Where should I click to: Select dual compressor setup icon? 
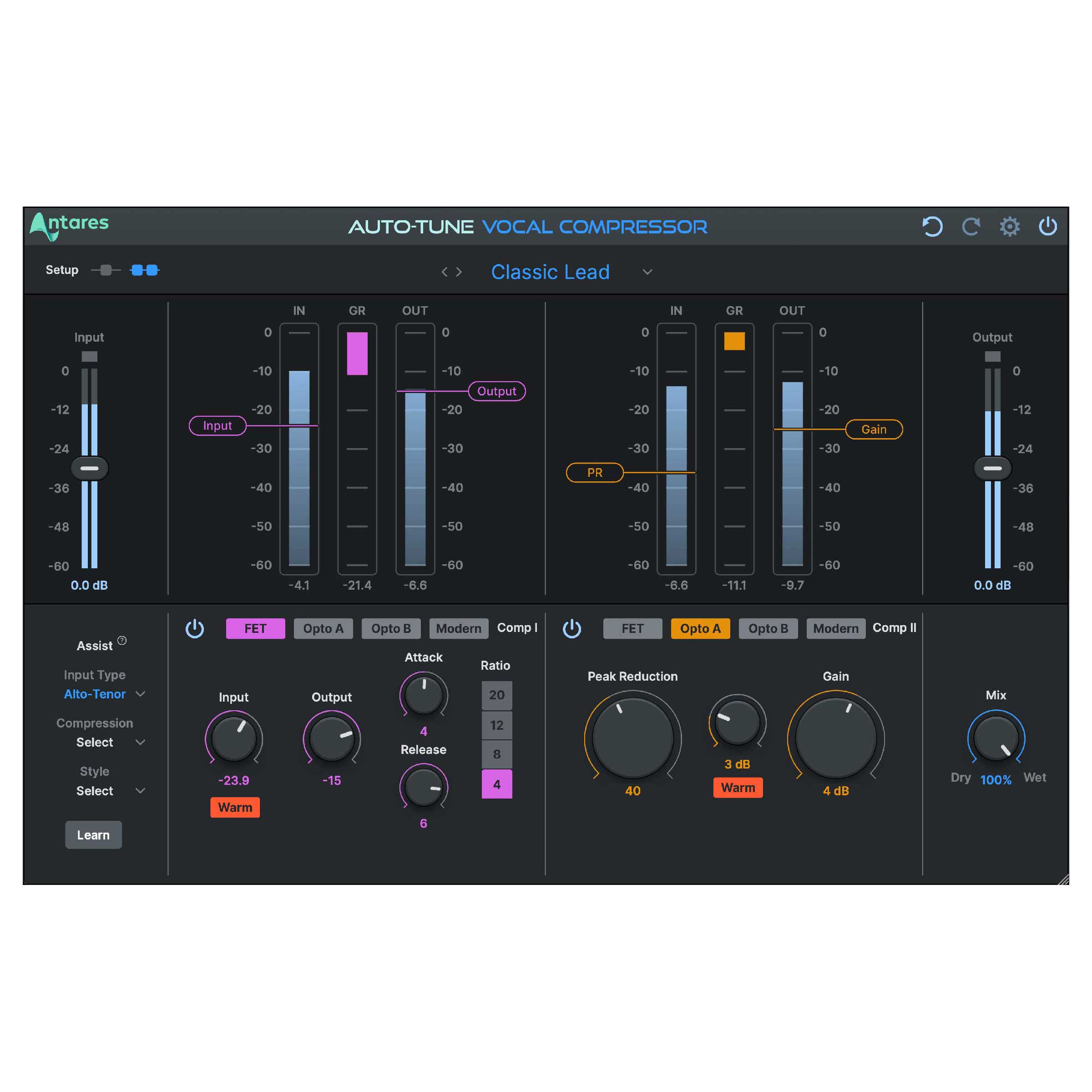click(145, 270)
